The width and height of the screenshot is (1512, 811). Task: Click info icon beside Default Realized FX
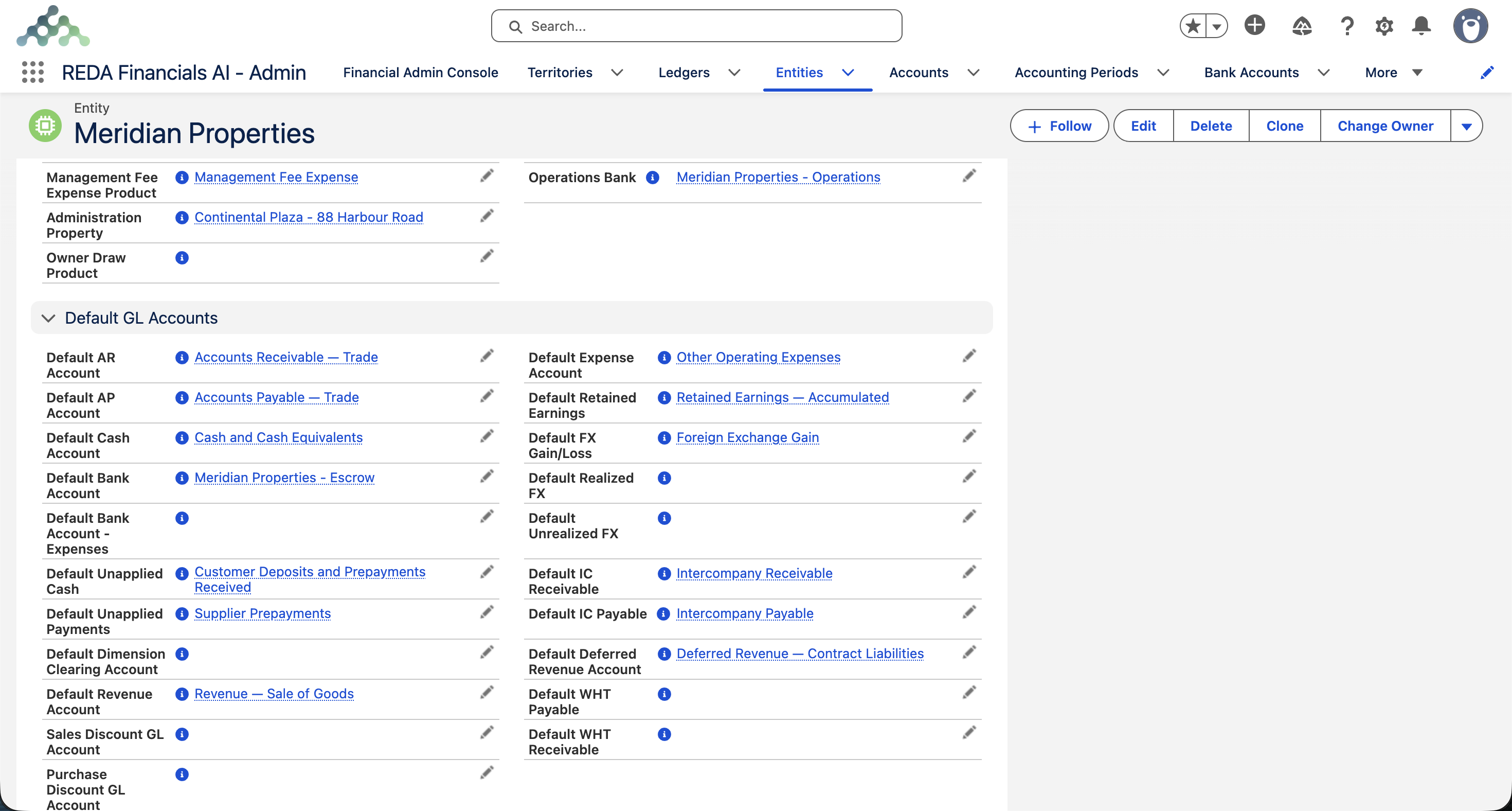click(x=664, y=478)
